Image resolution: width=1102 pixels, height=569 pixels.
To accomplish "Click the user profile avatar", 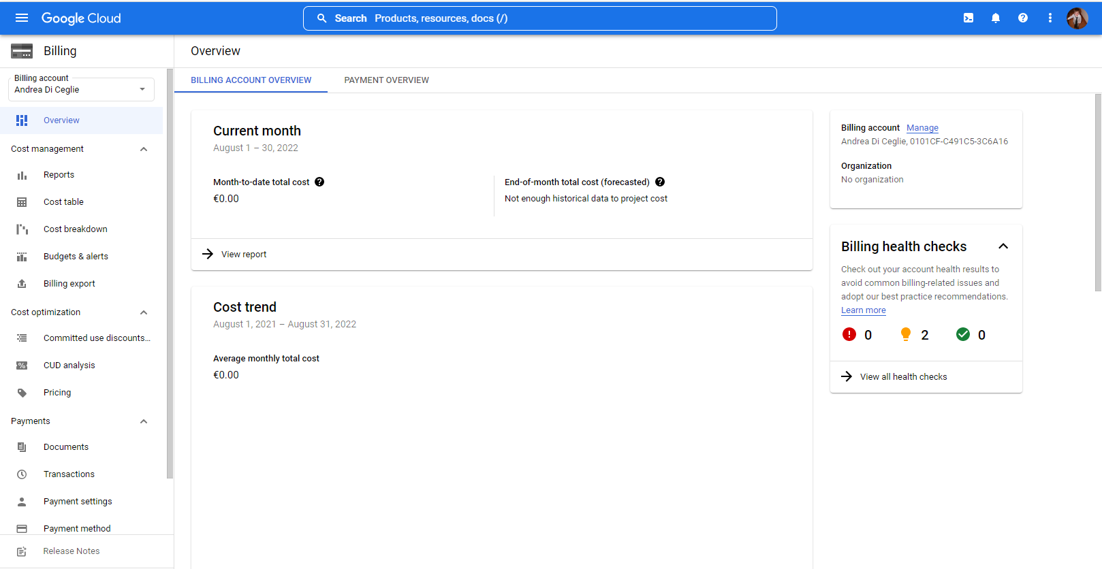I will coord(1077,18).
